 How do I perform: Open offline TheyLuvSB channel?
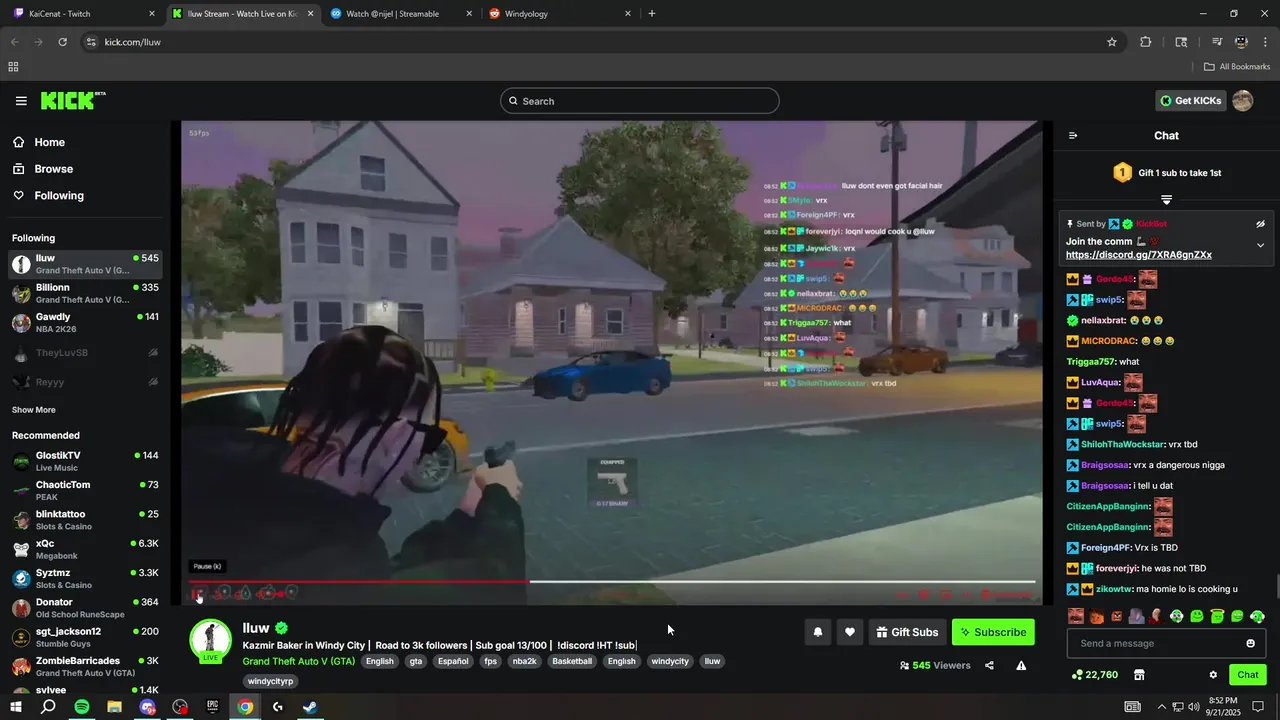click(x=85, y=353)
